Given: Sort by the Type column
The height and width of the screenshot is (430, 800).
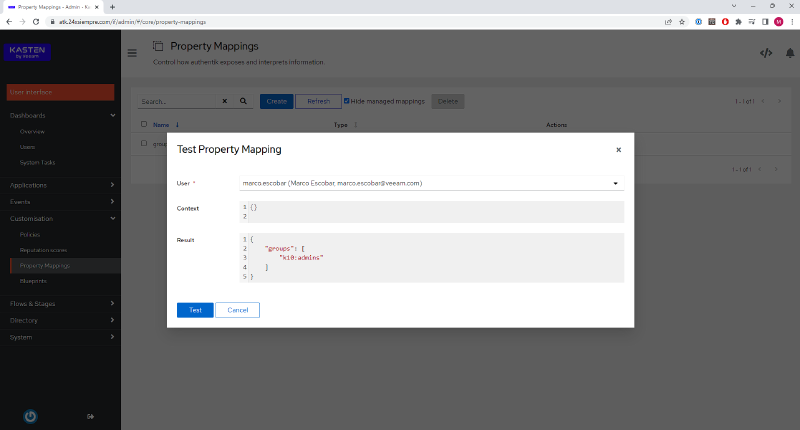Looking at the screenshot, I should (x=345, y=124).
